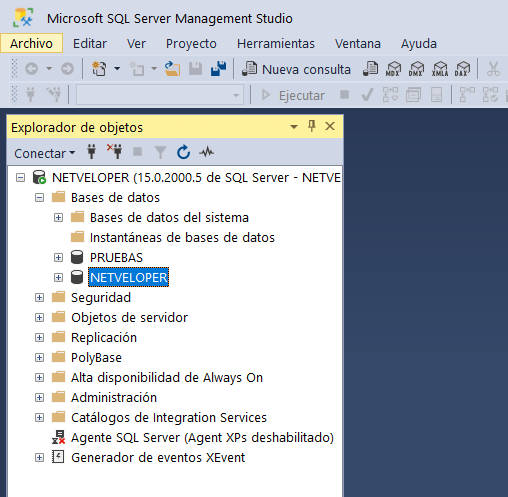Click the new project icon

tap(99, 69)
